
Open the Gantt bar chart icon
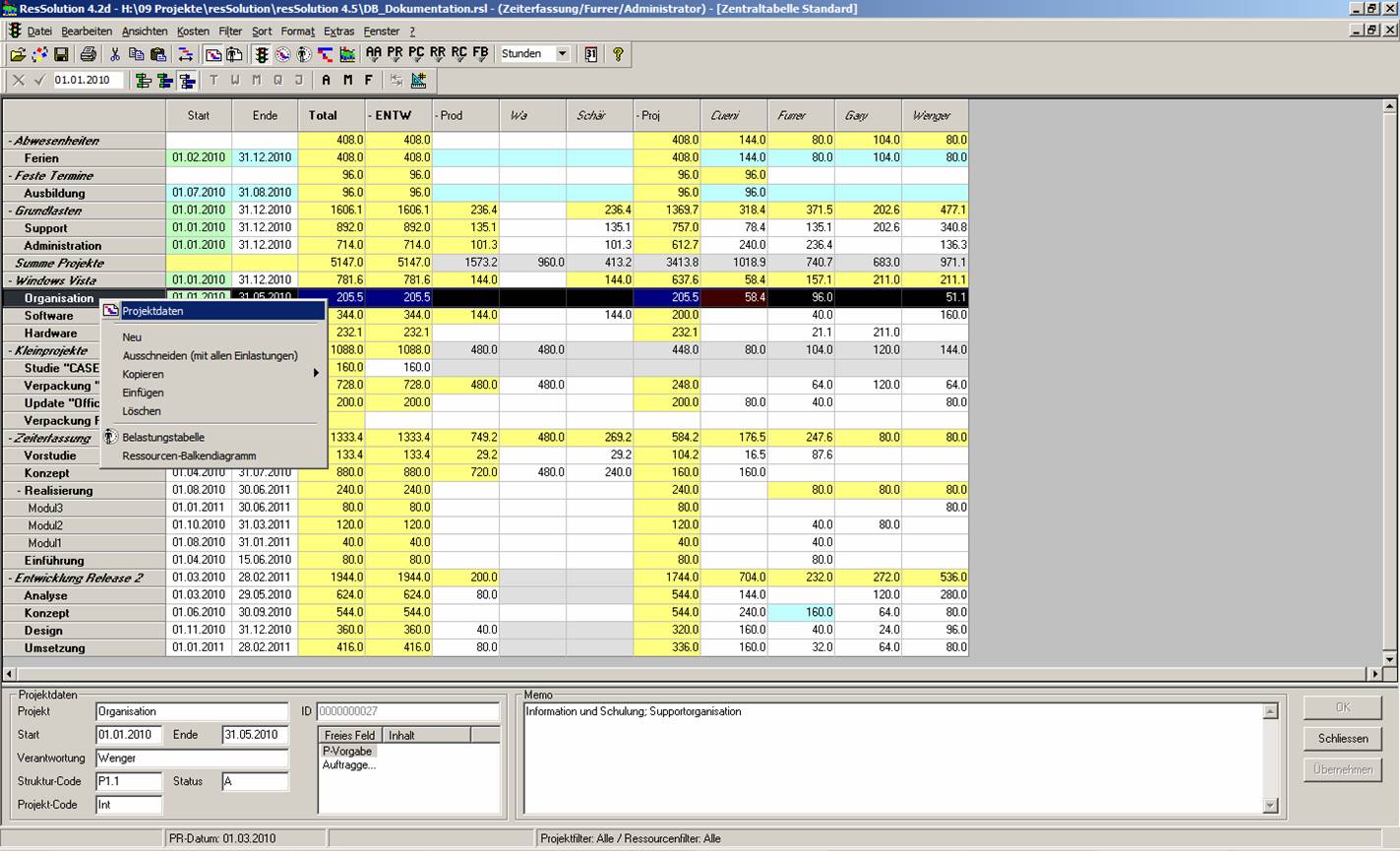(326, 54)
